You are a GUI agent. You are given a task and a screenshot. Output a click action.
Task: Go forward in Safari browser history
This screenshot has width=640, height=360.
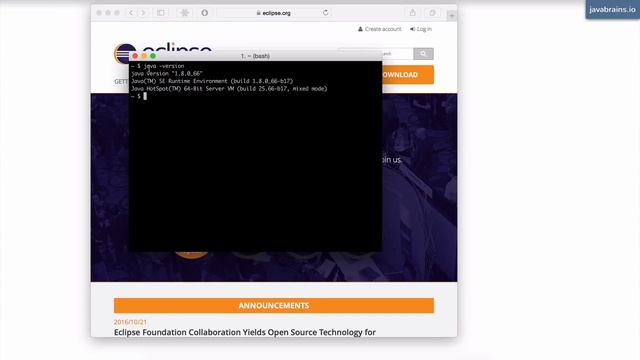coord(143,13)
